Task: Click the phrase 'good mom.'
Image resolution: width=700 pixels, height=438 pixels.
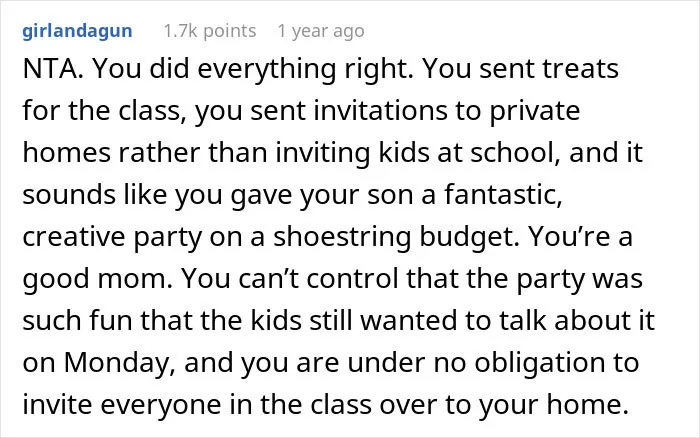Action: click(97, 279)
